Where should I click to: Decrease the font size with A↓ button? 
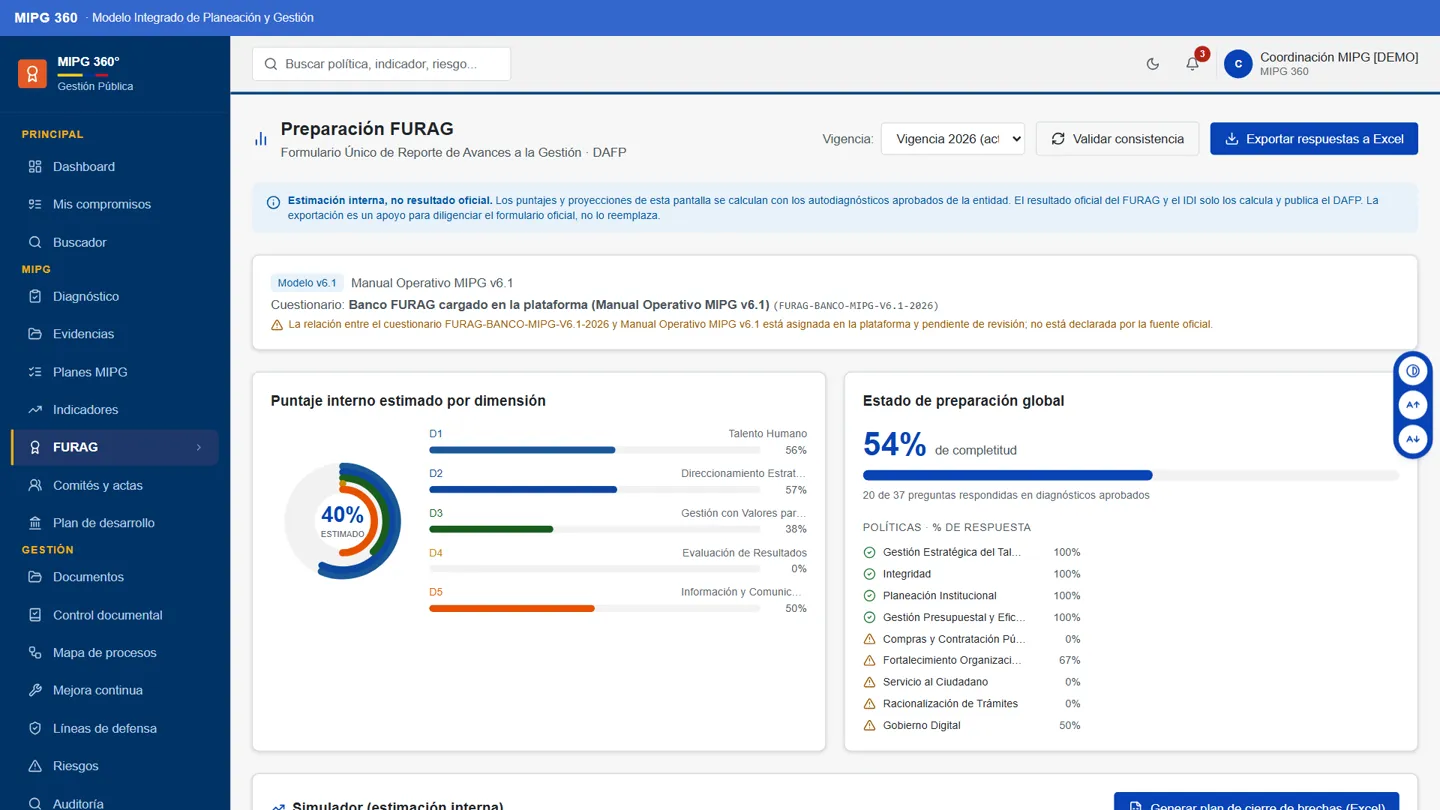tap(1413, 439)
